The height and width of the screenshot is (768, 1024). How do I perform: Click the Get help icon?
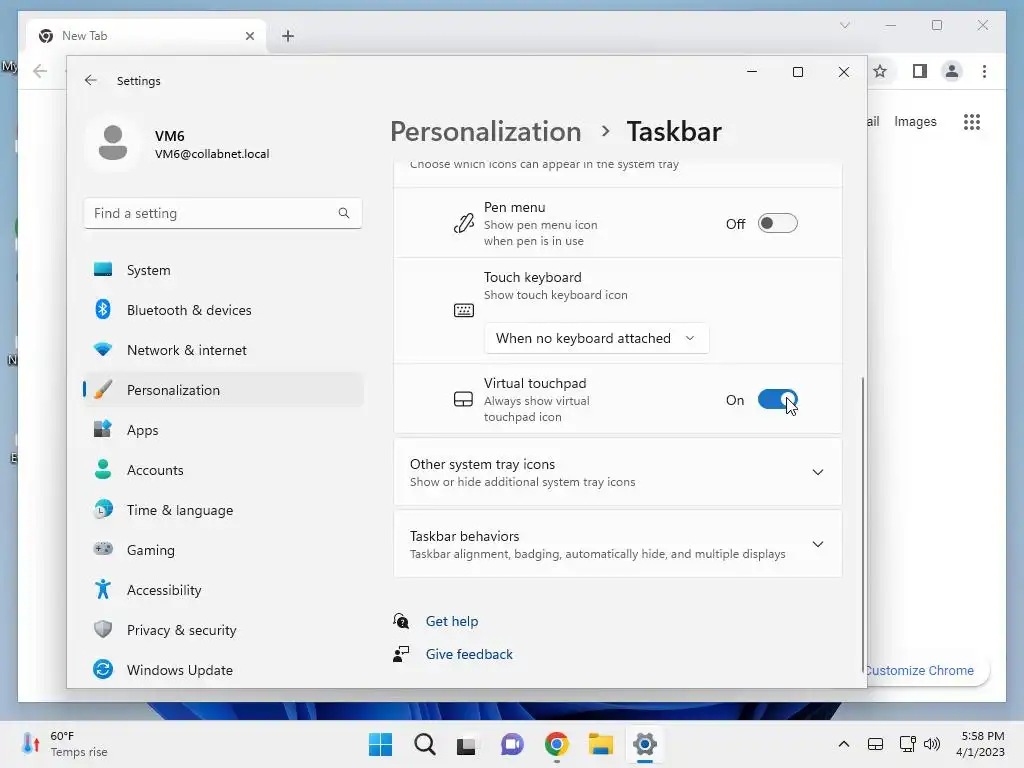[x=401, y=620]
